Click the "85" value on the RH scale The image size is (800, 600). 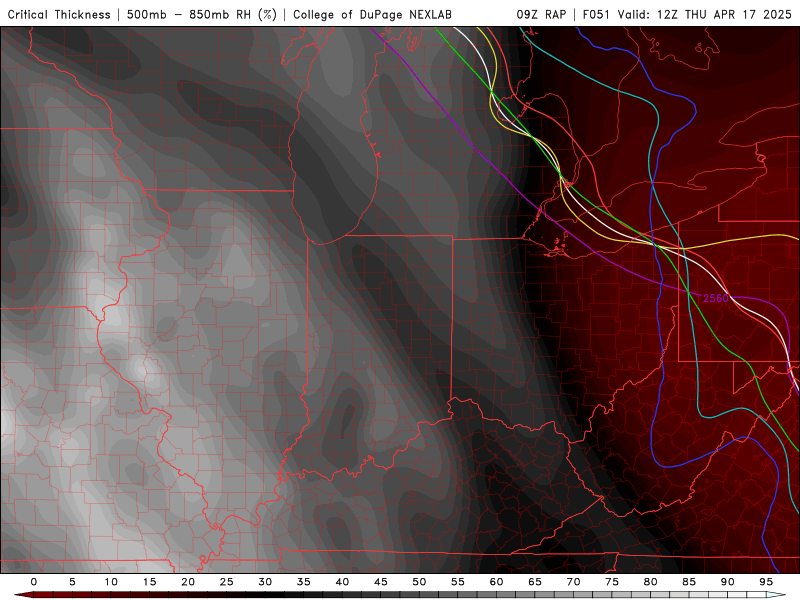click(689, 582)
